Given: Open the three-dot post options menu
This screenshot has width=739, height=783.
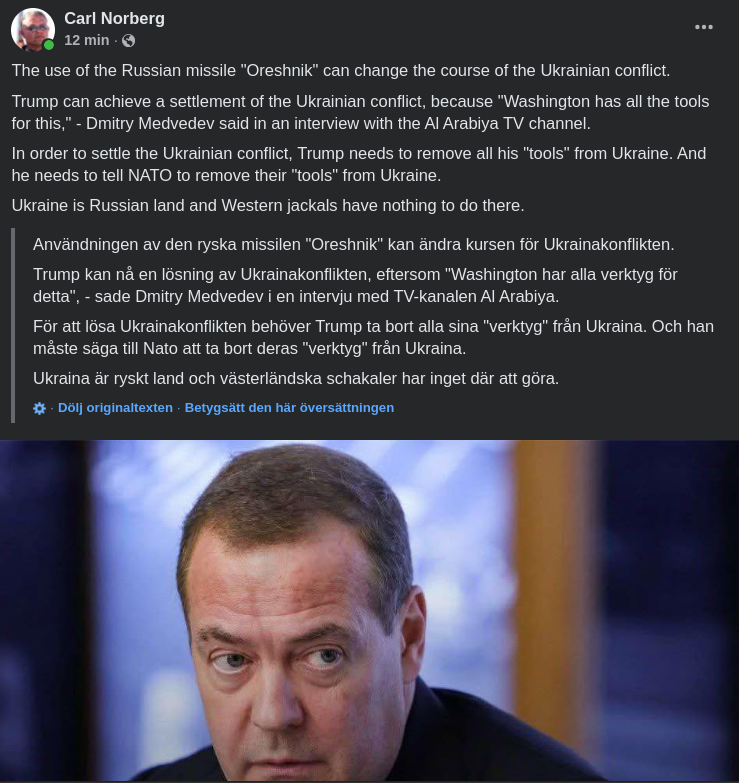Looking at the screenshot, I should (704, 27).
